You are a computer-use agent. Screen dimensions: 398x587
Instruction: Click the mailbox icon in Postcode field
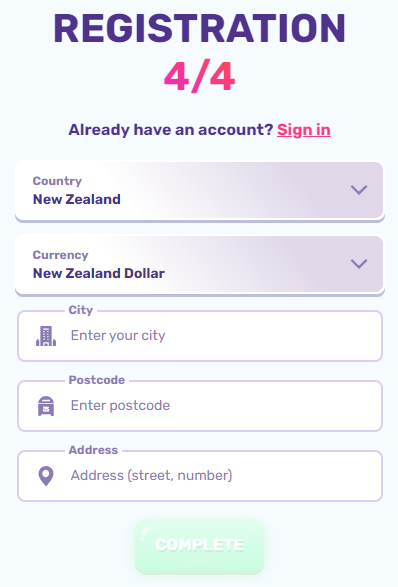pyautogui.click(x=46, y=406)
